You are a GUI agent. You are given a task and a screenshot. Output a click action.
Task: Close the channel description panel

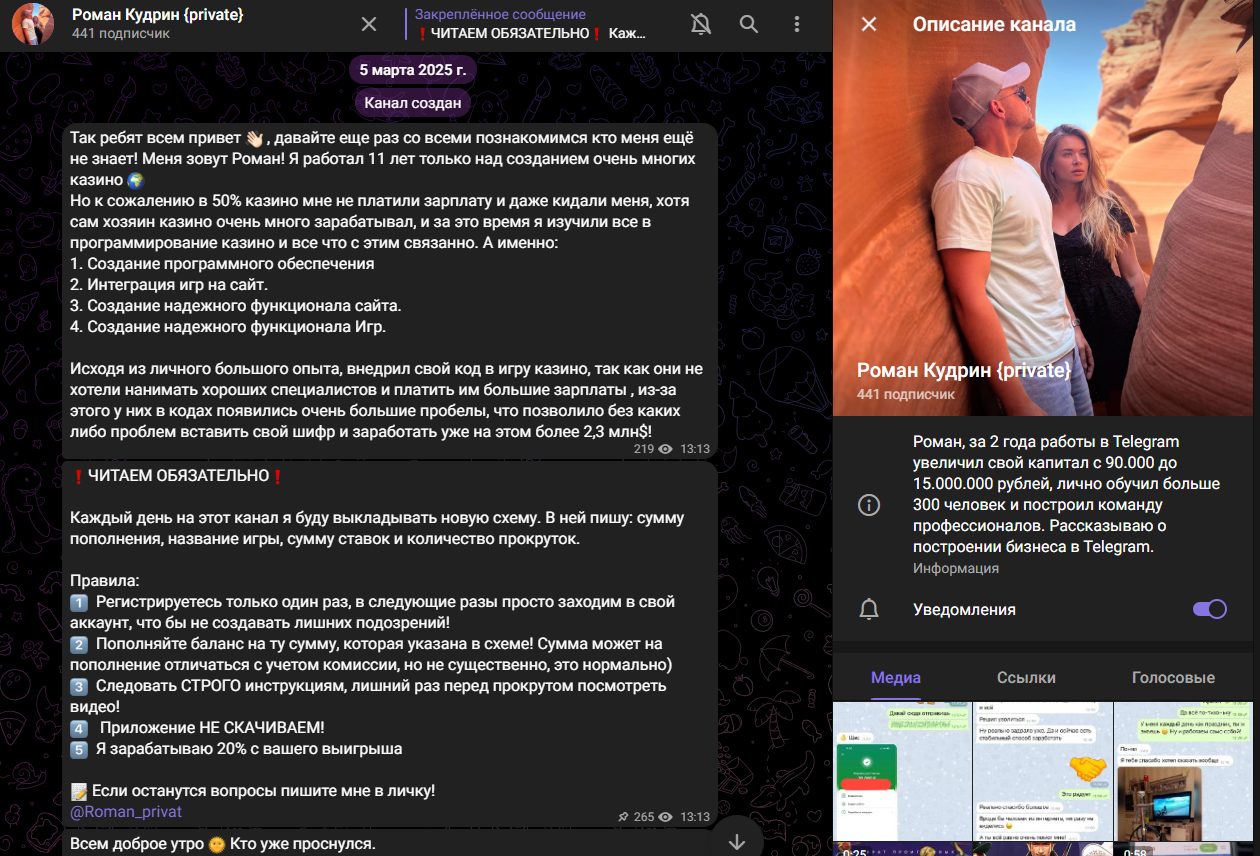869,24
